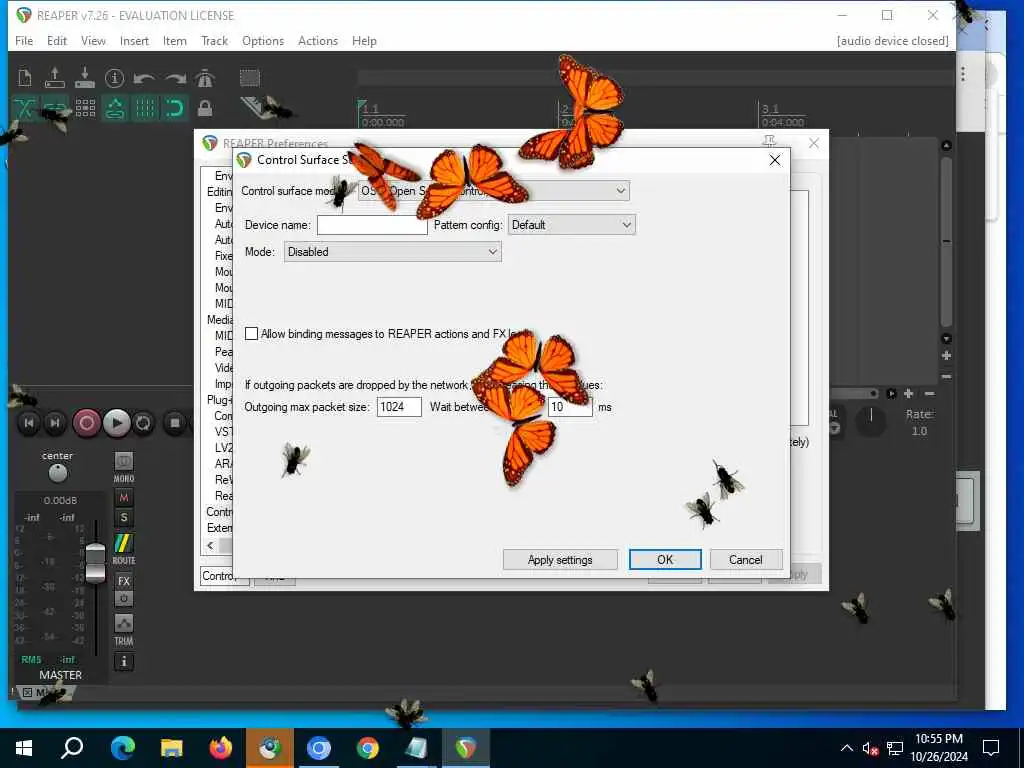Open master FX chain button

(123, 581)
